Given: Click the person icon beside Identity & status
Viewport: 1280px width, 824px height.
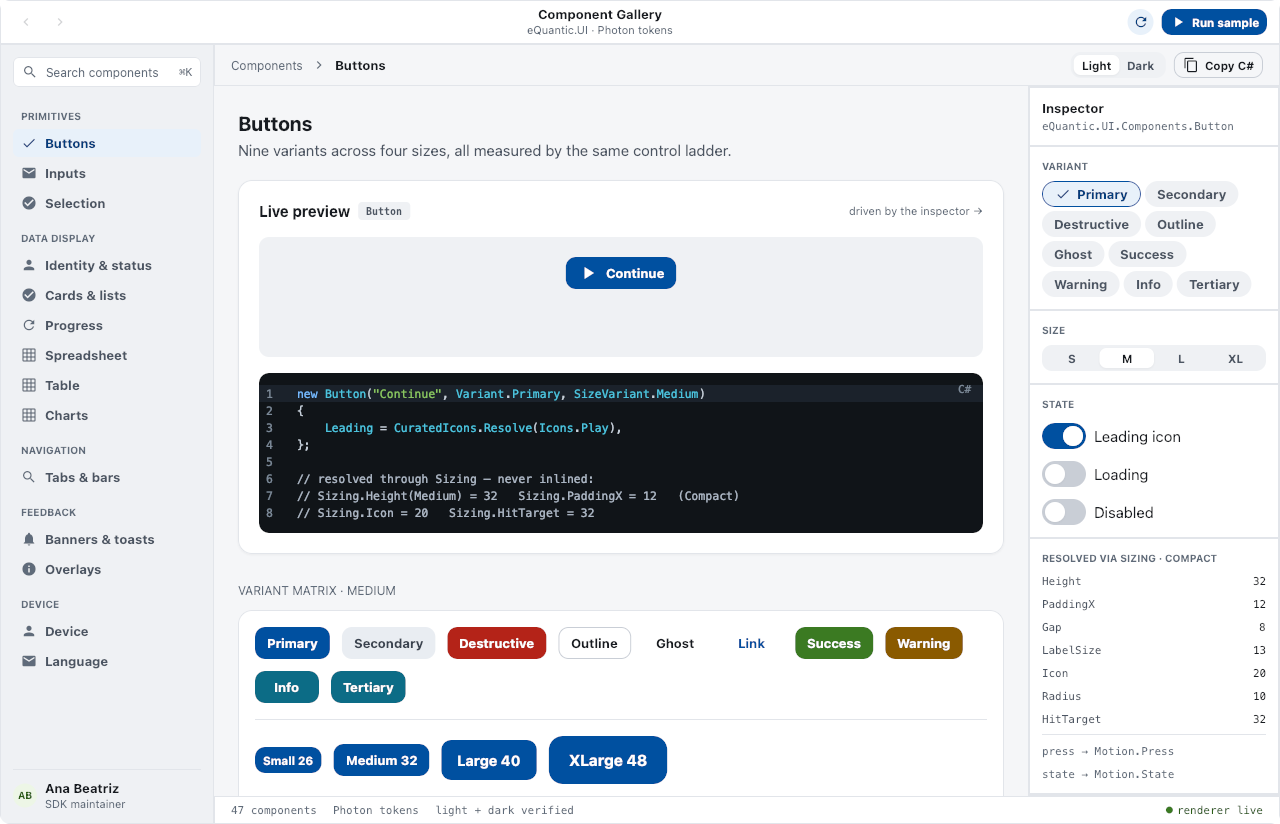Looking at the screenshot, I should (29, 265).
